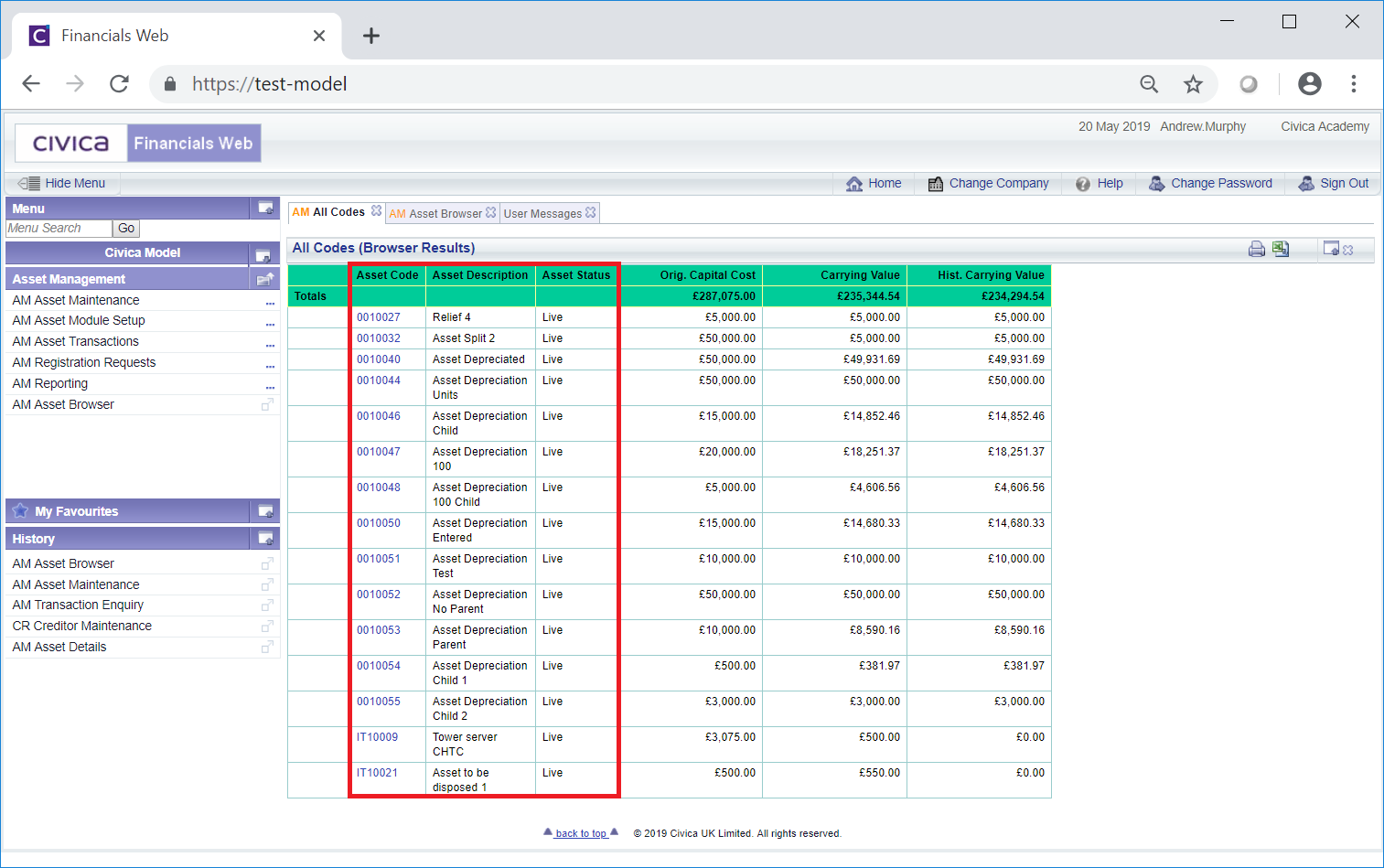Switch to User Messages tab
1384x868 pixels.
coord(542,213)
